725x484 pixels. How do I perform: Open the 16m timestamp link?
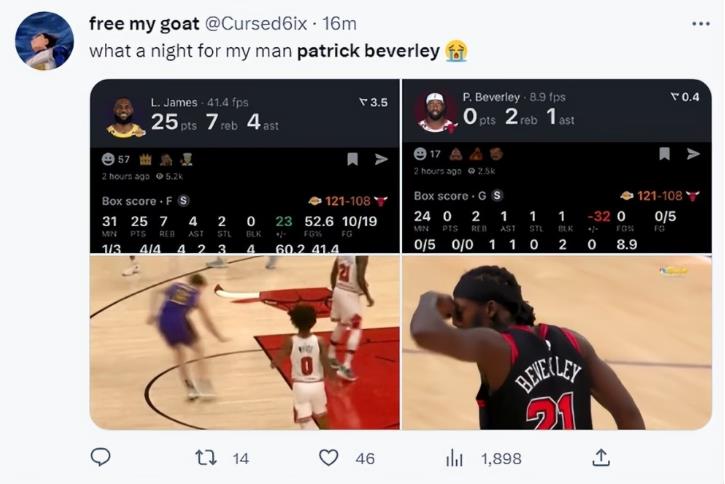pyautogui.click(x=339, y=24)
